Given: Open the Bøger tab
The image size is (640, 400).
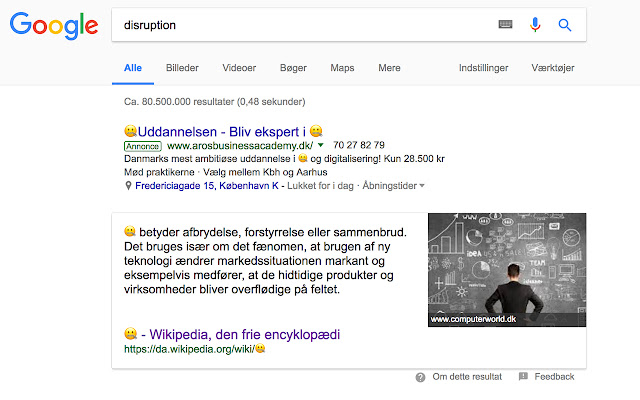Looking at the screenshot, I should [x=293, y=68].
